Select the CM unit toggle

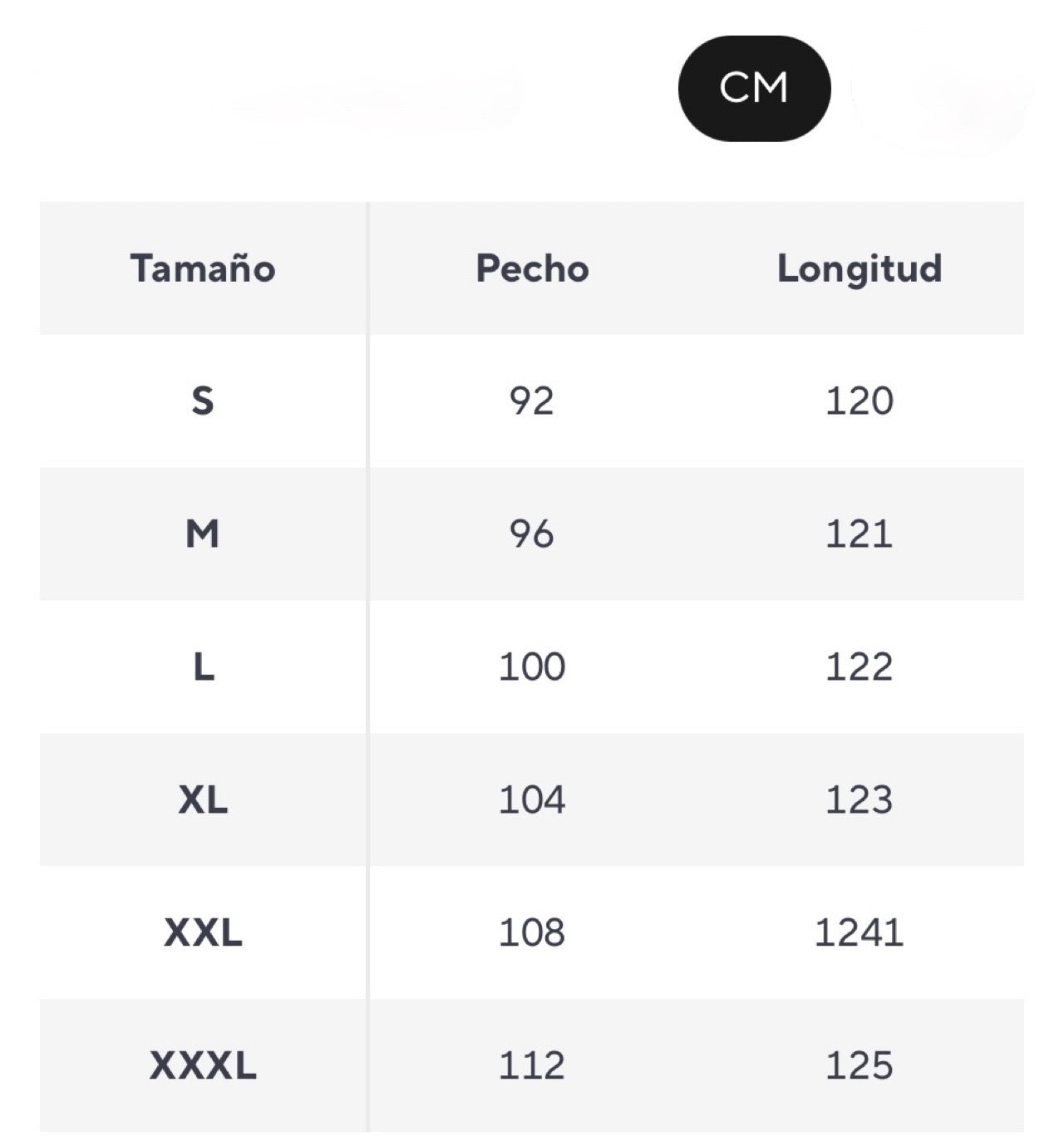click(754, 88)
